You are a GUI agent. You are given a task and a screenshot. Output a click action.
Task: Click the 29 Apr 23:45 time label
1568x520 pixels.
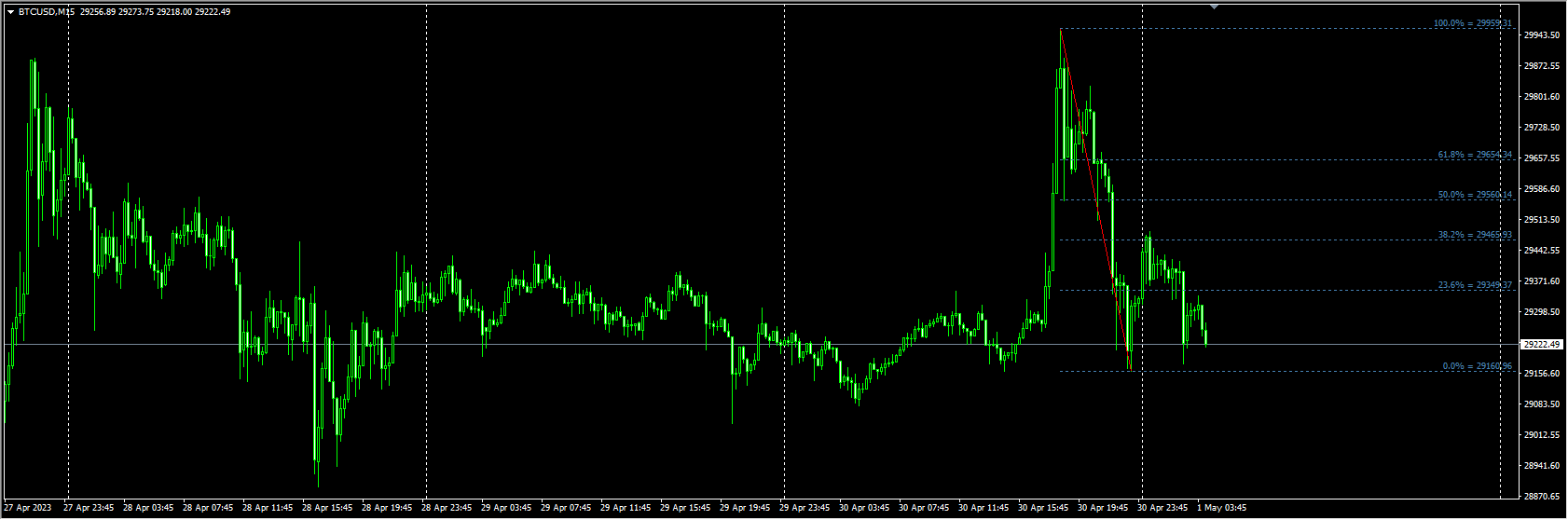805,509
